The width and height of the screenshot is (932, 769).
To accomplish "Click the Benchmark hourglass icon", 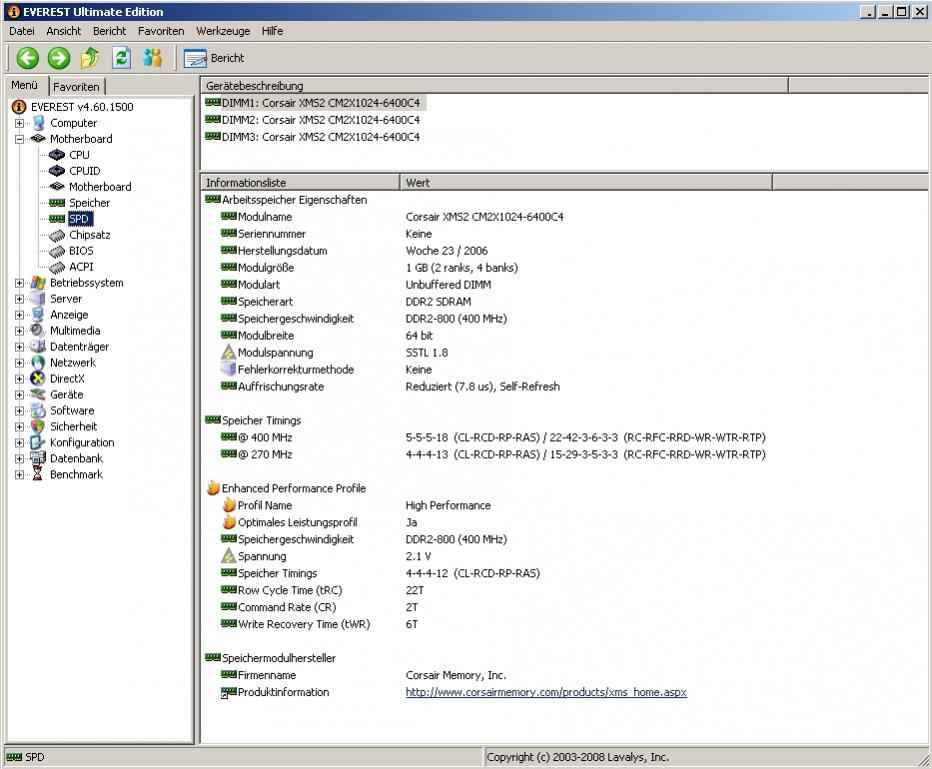I will coord(38,474).
